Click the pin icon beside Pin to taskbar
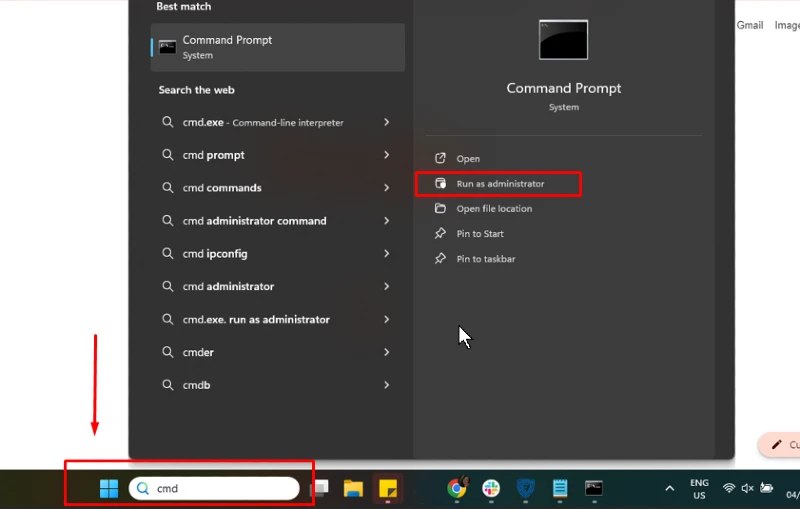Image resolution: width=800 pixels, height=509 pixels. [440, 258]
